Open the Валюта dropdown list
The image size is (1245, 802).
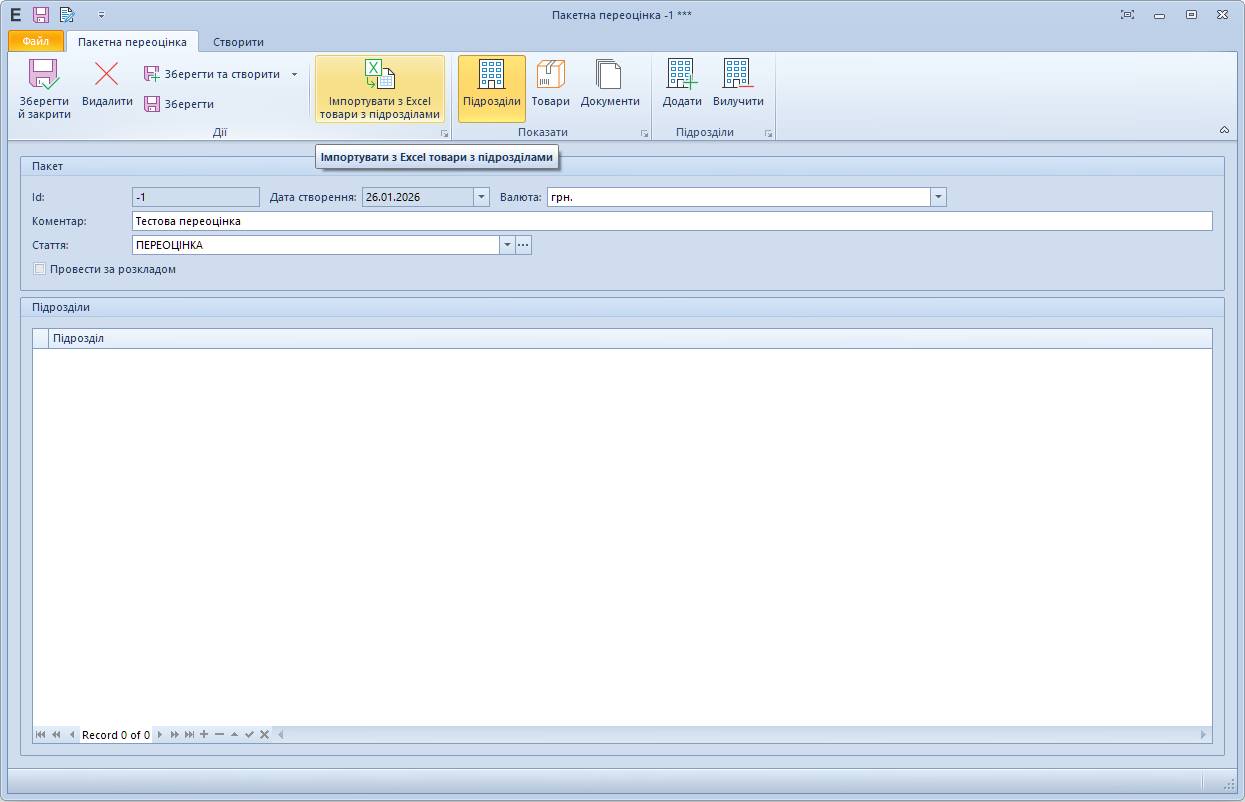coord(938,197)
